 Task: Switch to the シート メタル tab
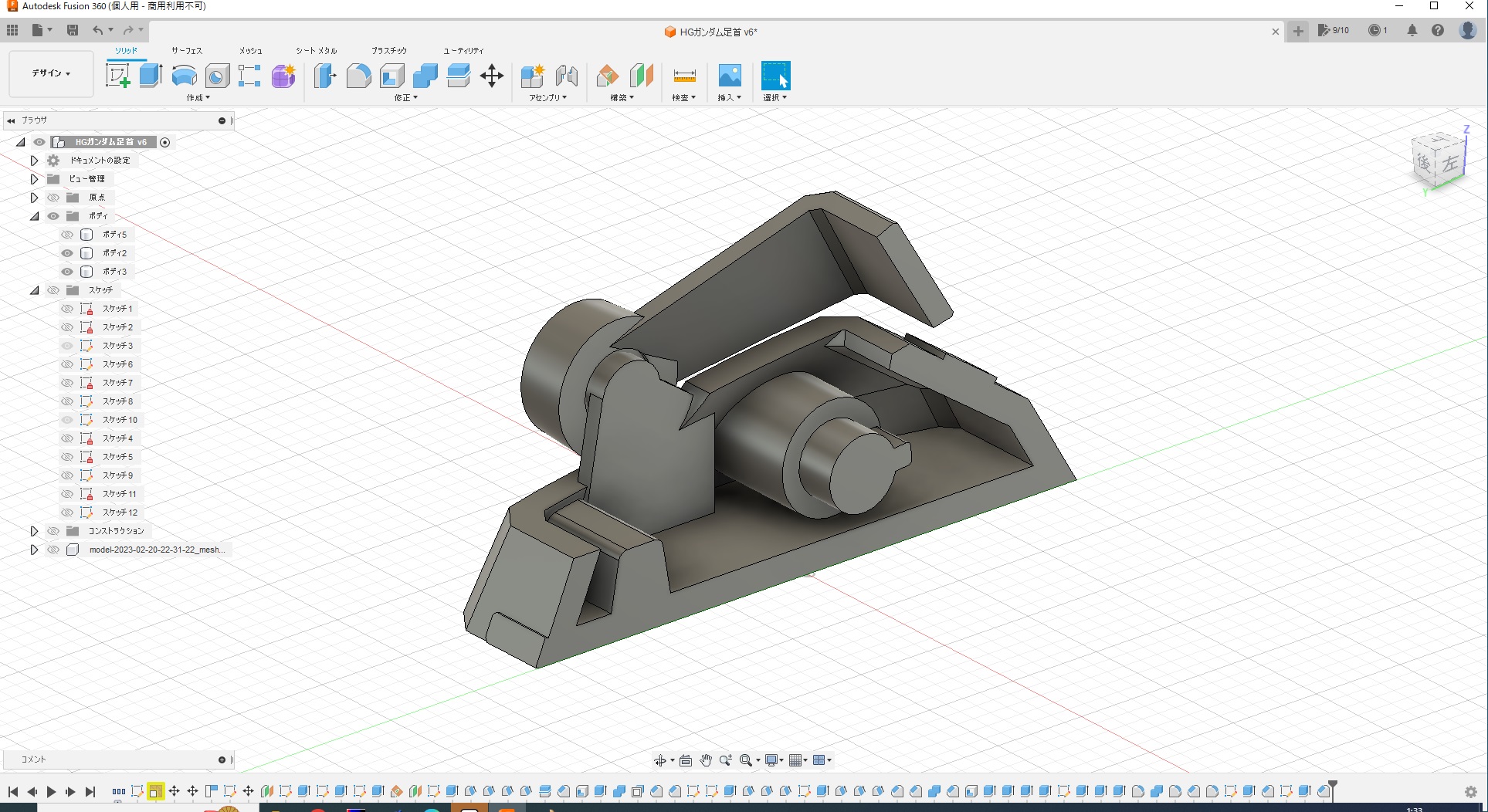(316, 51)
